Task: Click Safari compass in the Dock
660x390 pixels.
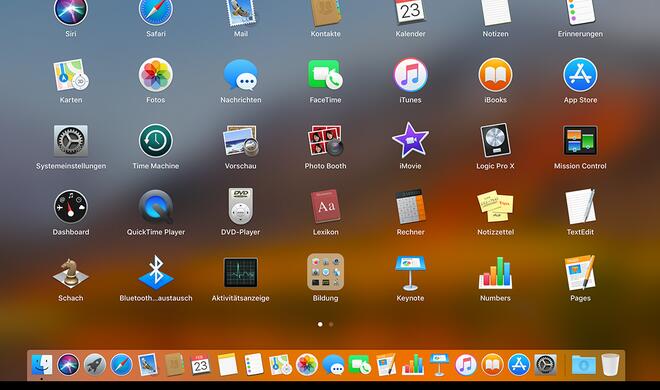Action: (121, 364)
